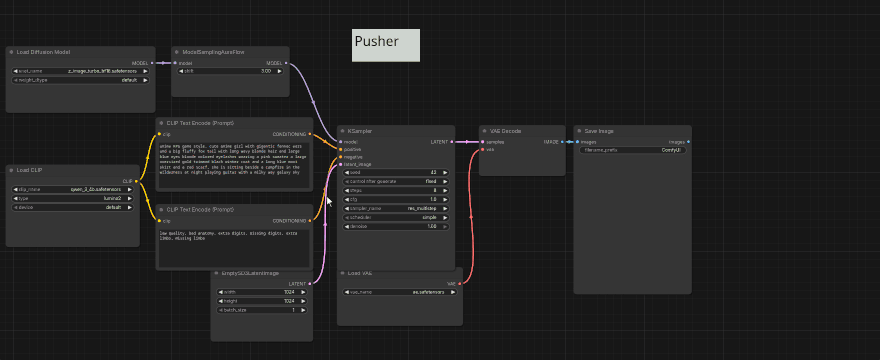Click the LATENT output socket on EmptySD3LatentImage
Image resolution: width=880 pixels, height=360 pixels.
310,284
